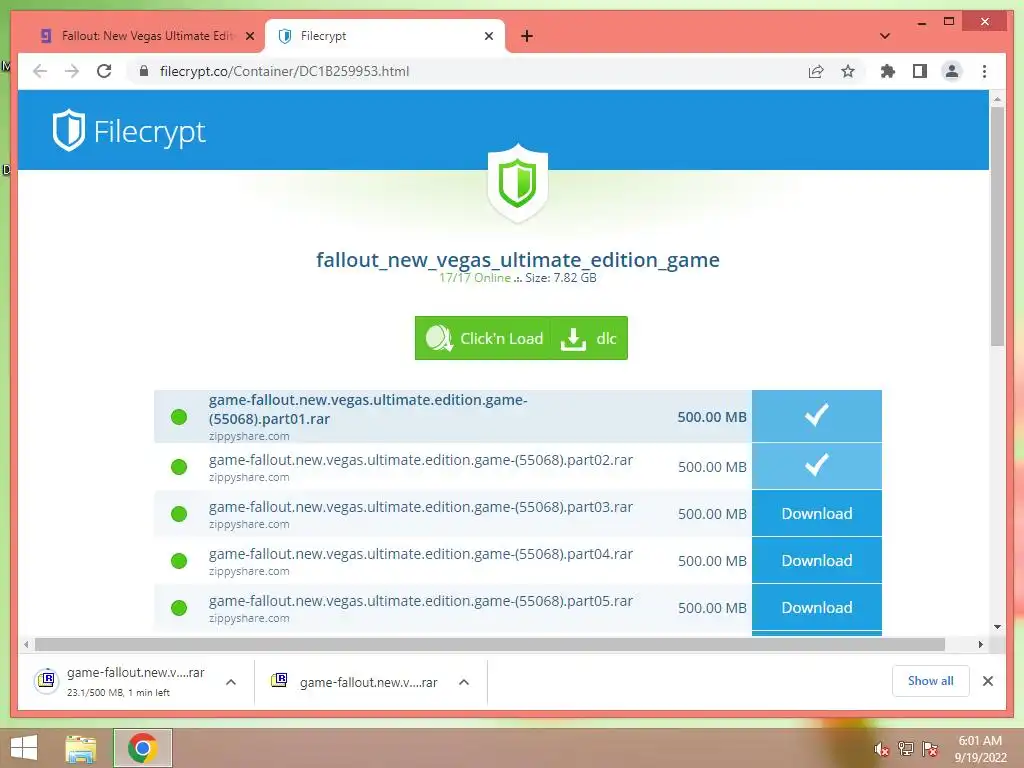Click green status dot of part01.rar
The width and height of the screenshot is (1024, 768).
pyautogui.click(x=179, y=417)
